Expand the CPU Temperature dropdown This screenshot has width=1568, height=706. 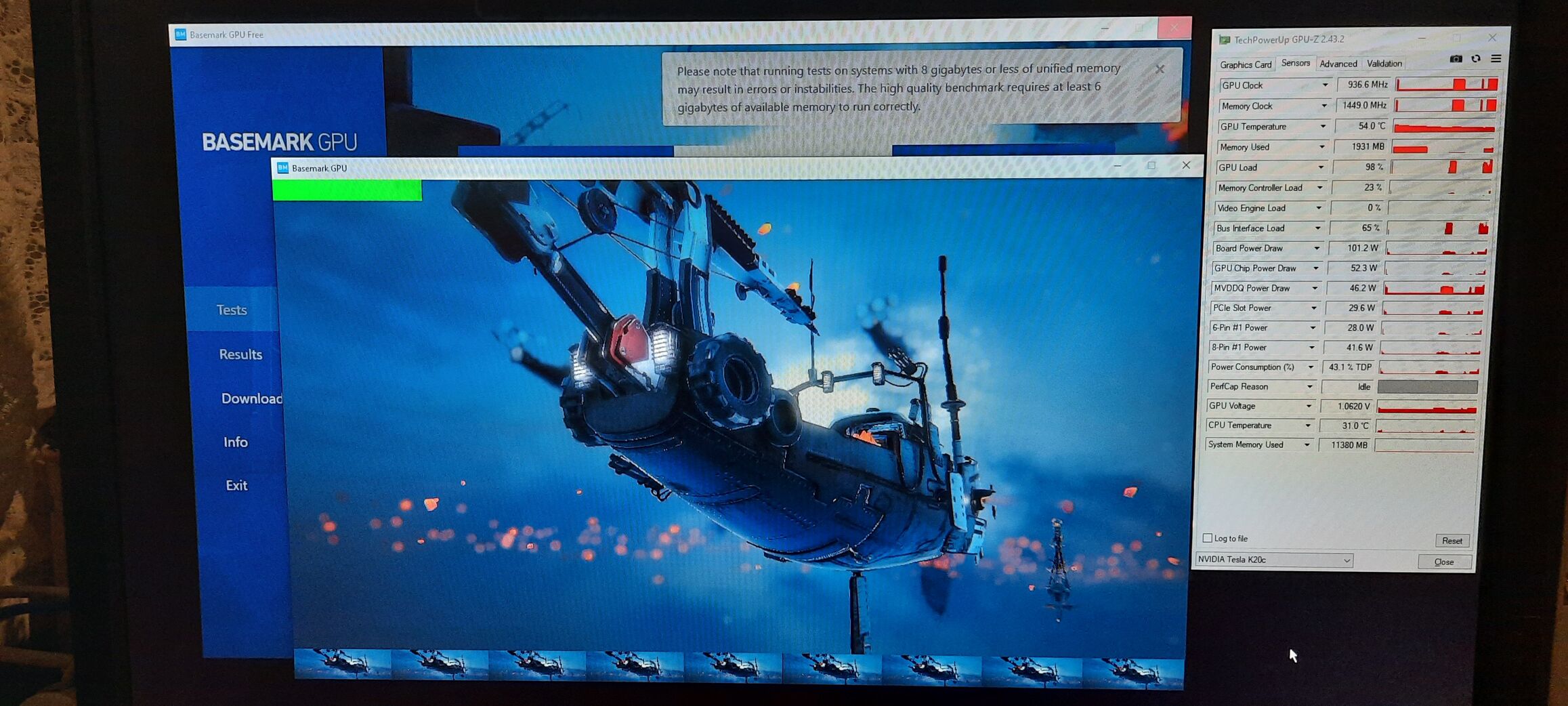pyautogui.click(x=1308, y=425)
